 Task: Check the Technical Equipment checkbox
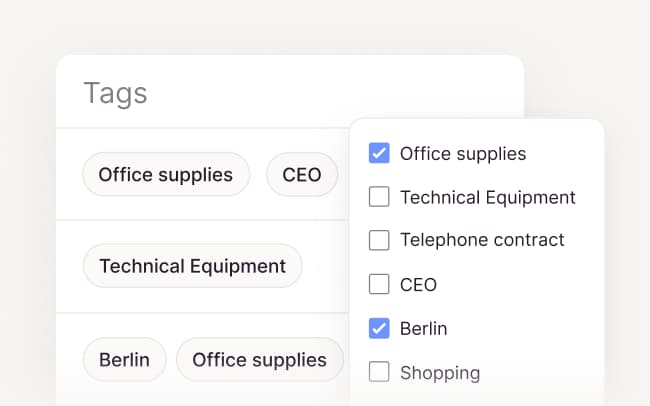[x=379, y=197]
